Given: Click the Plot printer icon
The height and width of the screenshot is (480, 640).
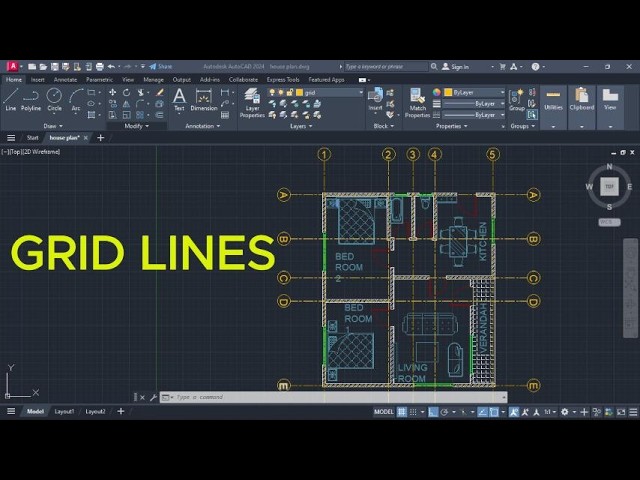Looking at the screenshot, I should click(100, 67).
